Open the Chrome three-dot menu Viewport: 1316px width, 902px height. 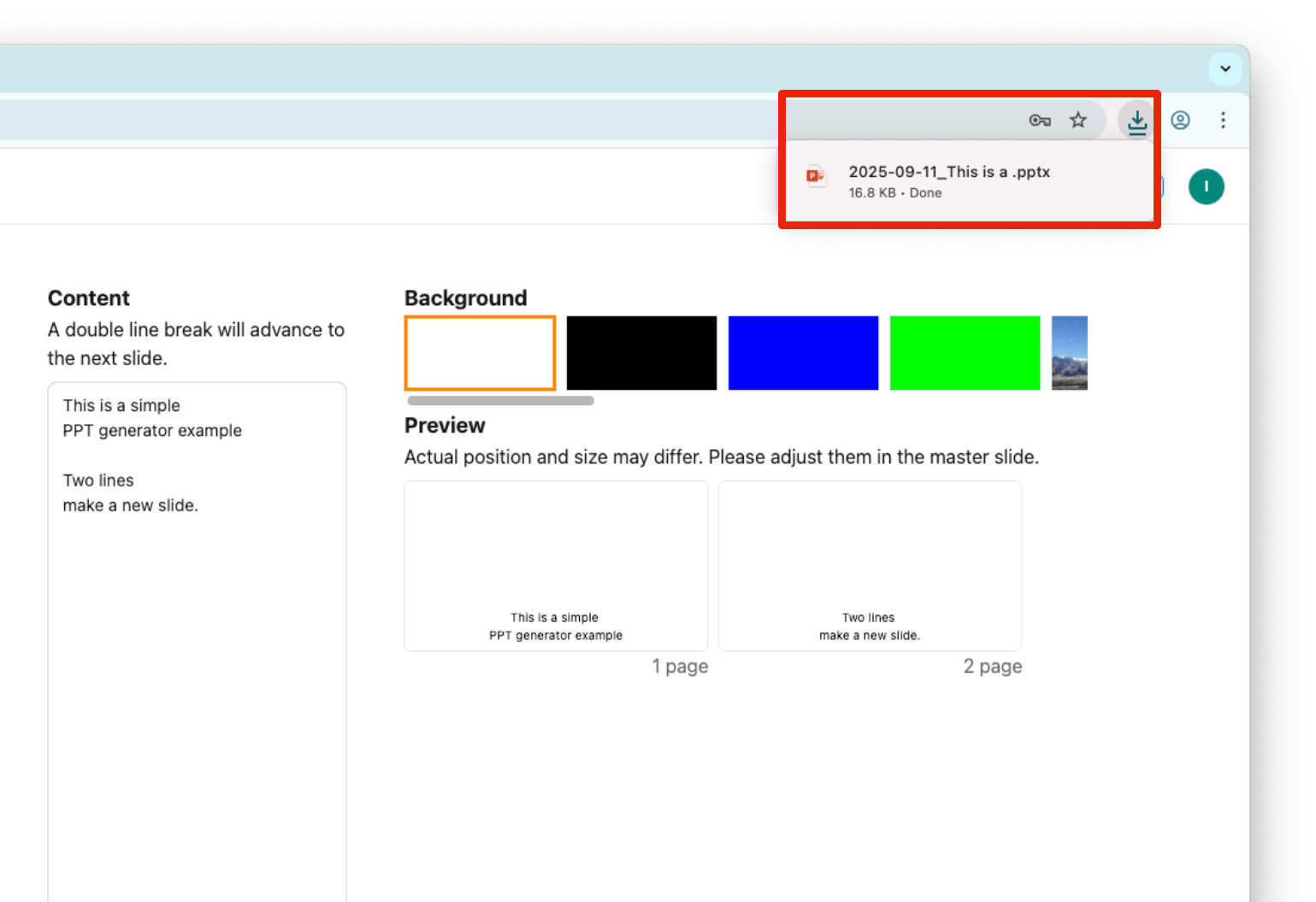[x=1223, y=121]
